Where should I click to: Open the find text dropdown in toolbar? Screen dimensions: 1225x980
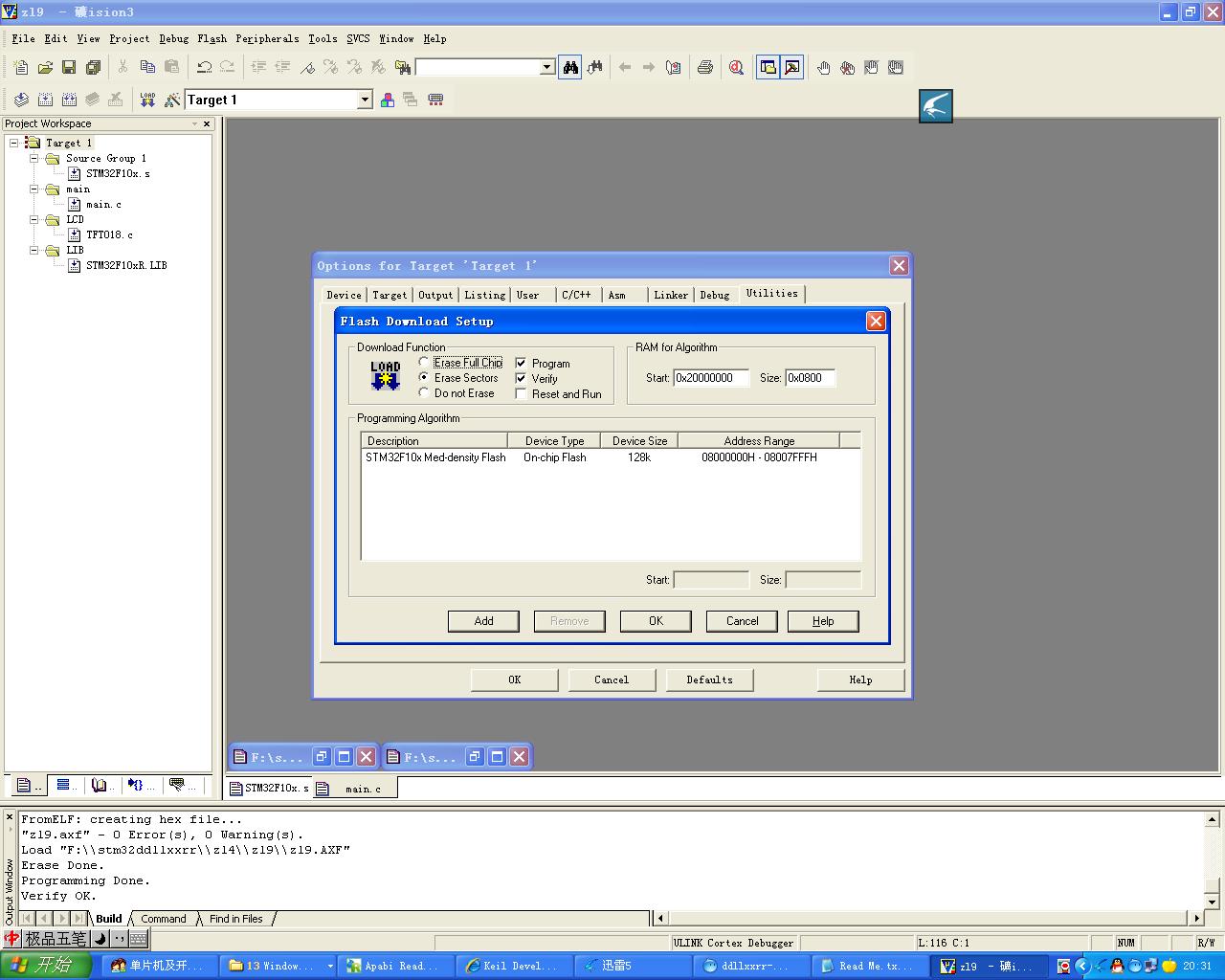[547, 67]
